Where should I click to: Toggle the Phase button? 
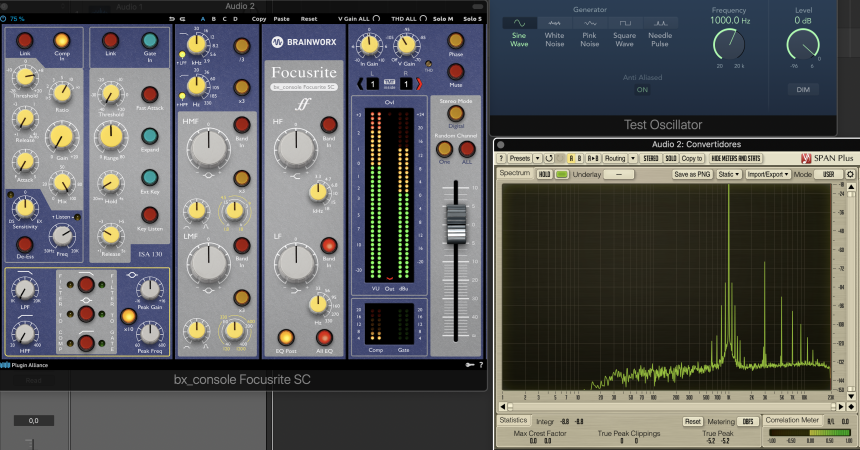455,41
